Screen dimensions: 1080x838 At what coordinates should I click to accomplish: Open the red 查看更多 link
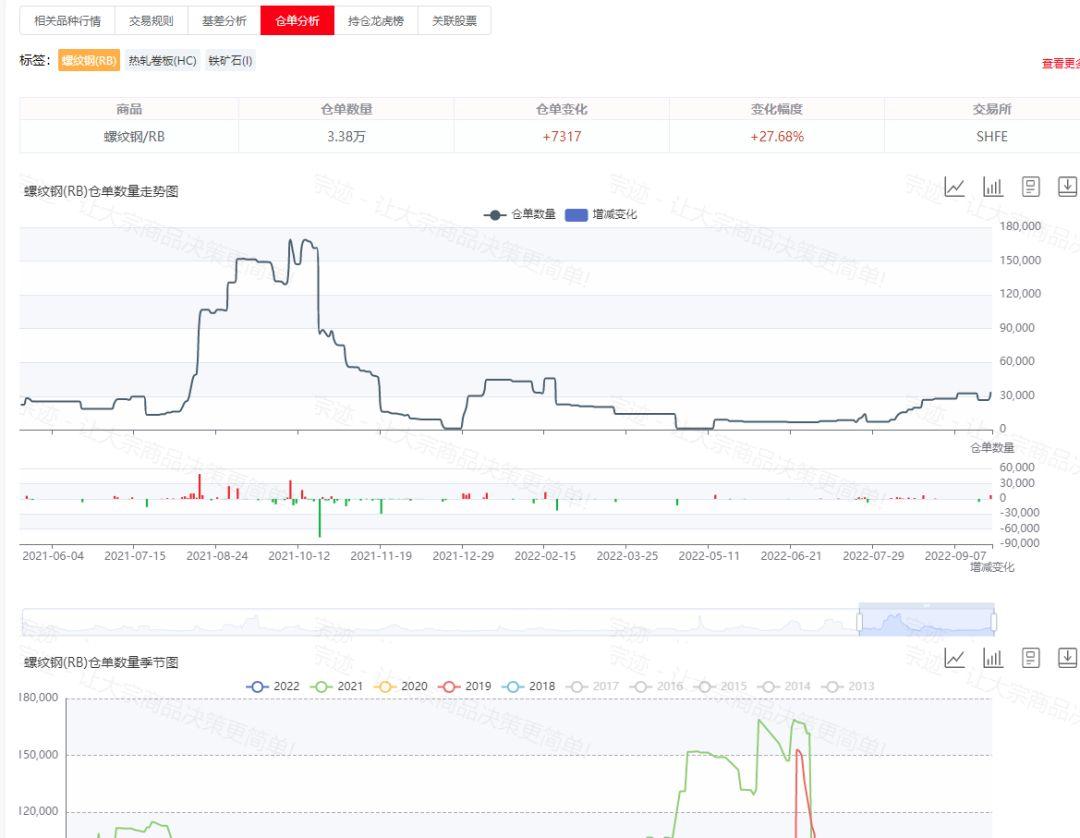coord(1061,63)
